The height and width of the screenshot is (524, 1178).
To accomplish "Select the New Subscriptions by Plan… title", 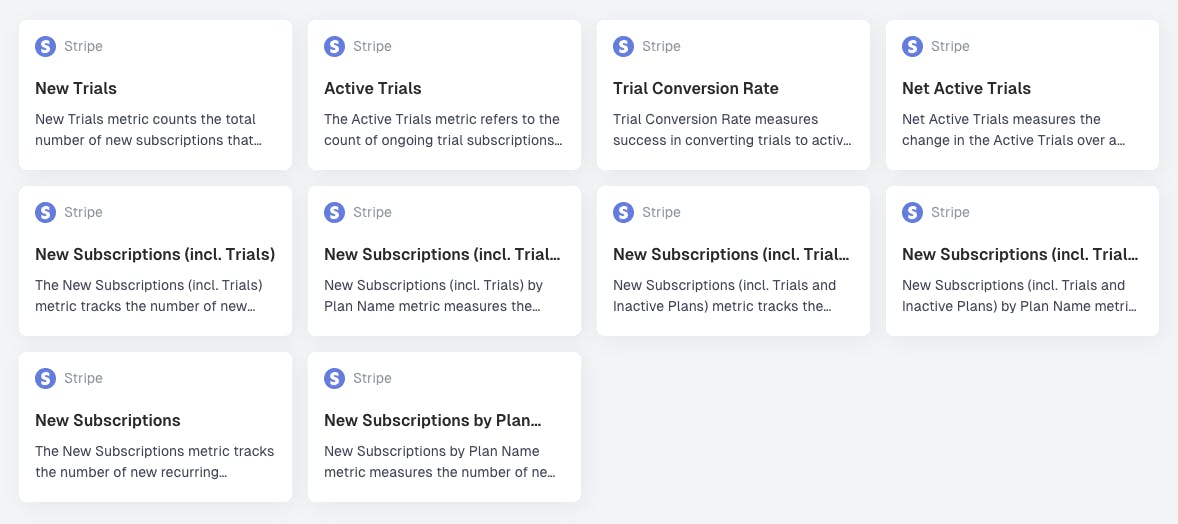I will click(433, 420).
